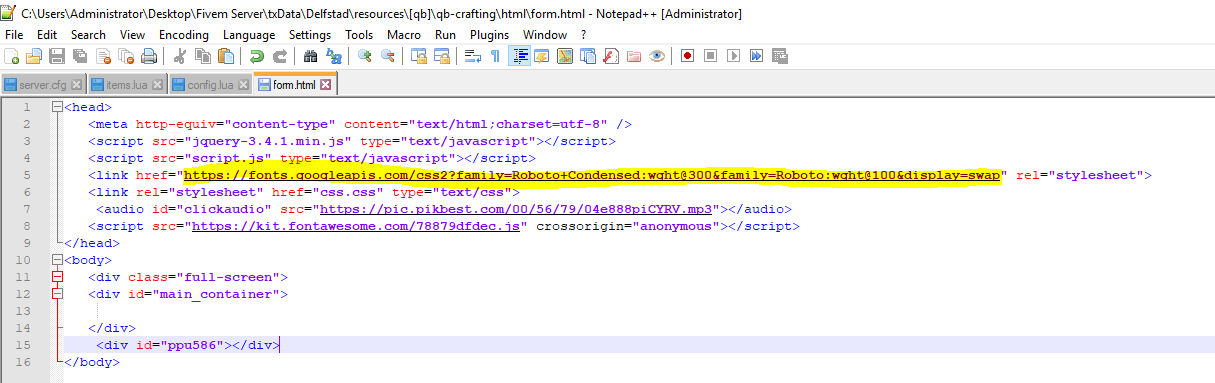Close the server.cfg tab

(76, 85)
